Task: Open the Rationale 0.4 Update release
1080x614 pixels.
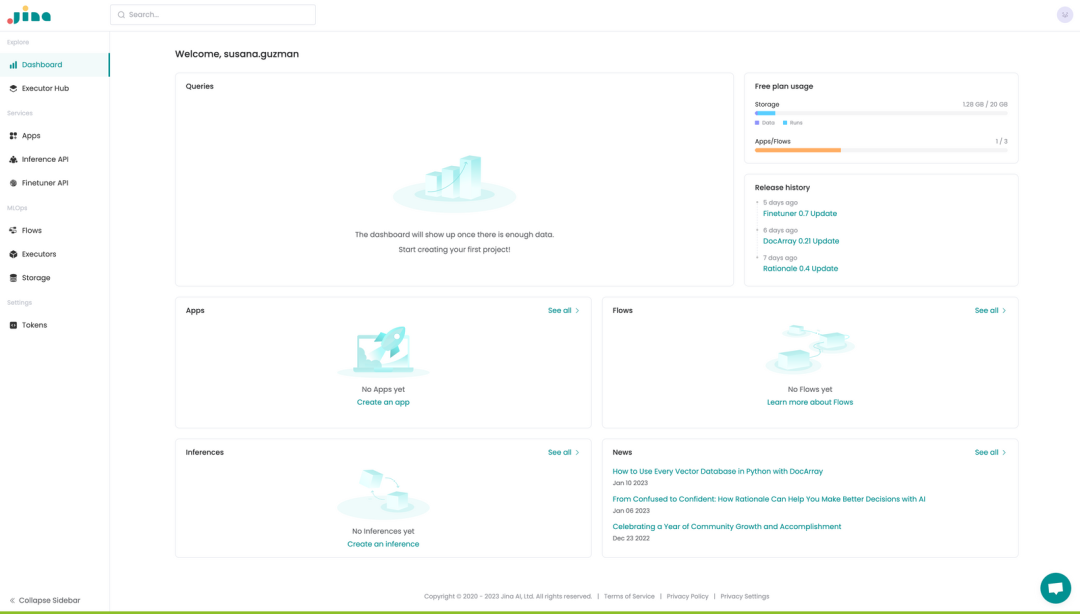Action: coord(800,269)
